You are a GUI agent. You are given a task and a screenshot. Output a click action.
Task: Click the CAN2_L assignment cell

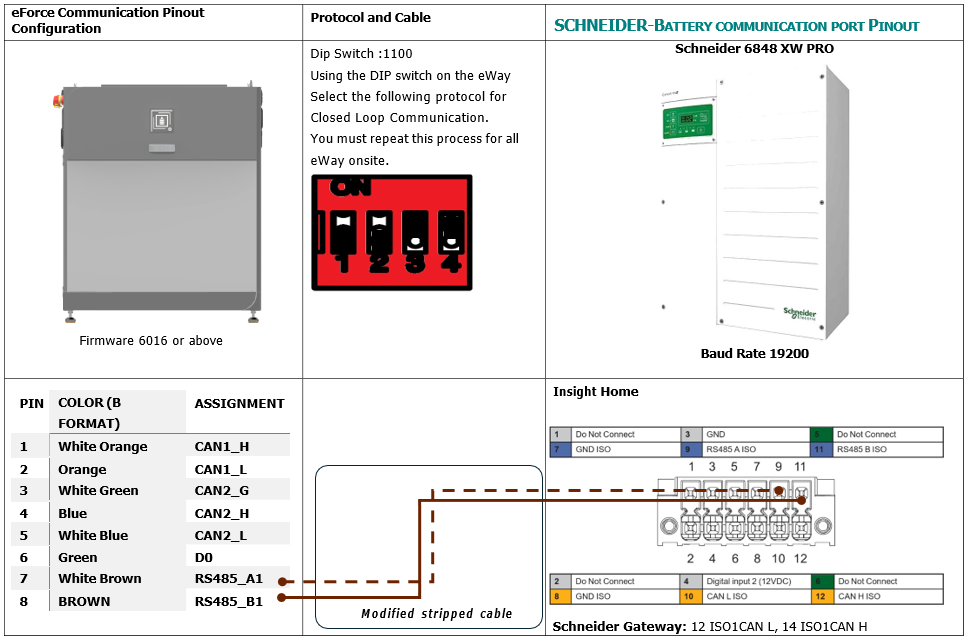tap(220, 536)
